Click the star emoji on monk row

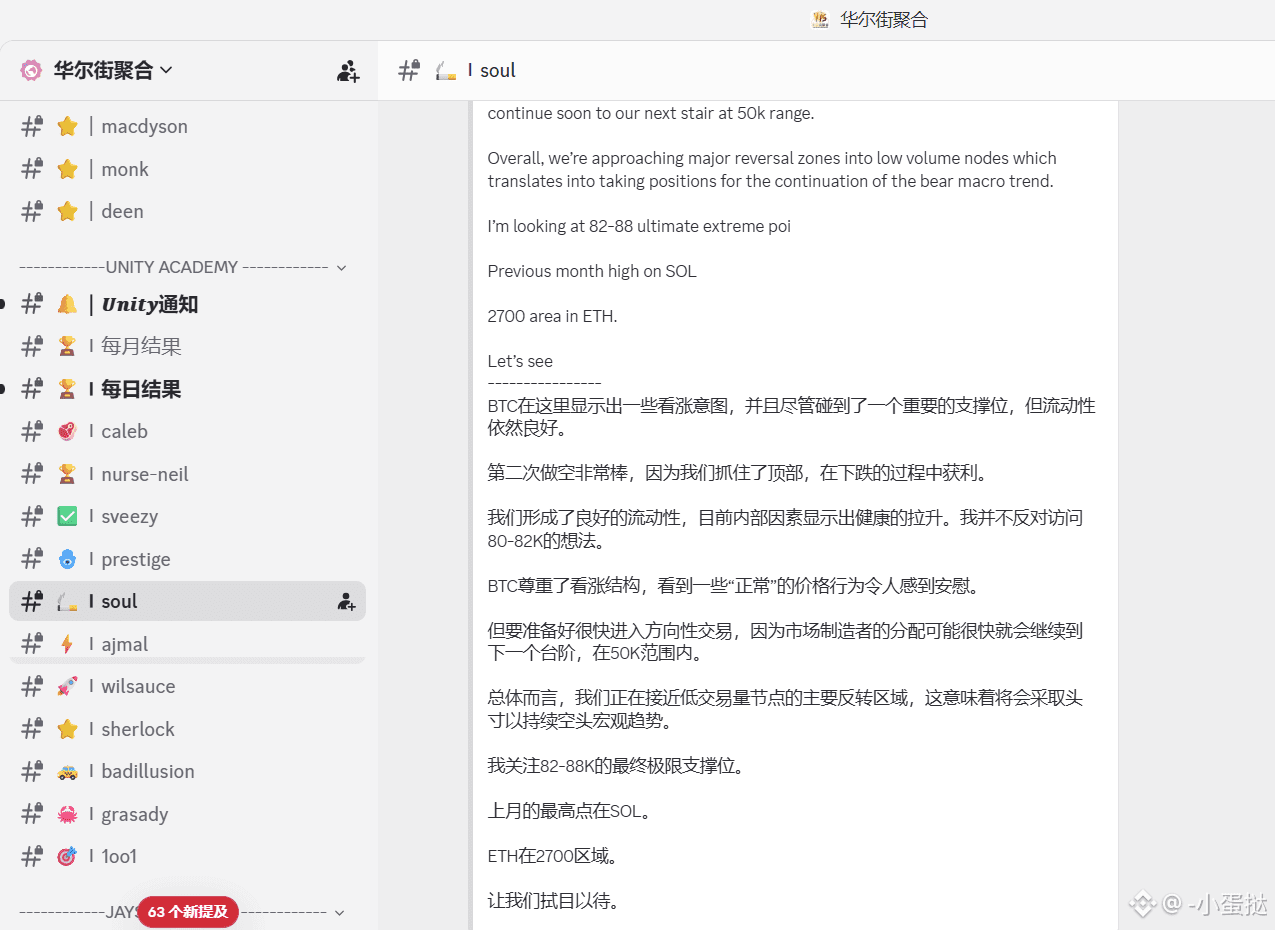click(67, 169)
